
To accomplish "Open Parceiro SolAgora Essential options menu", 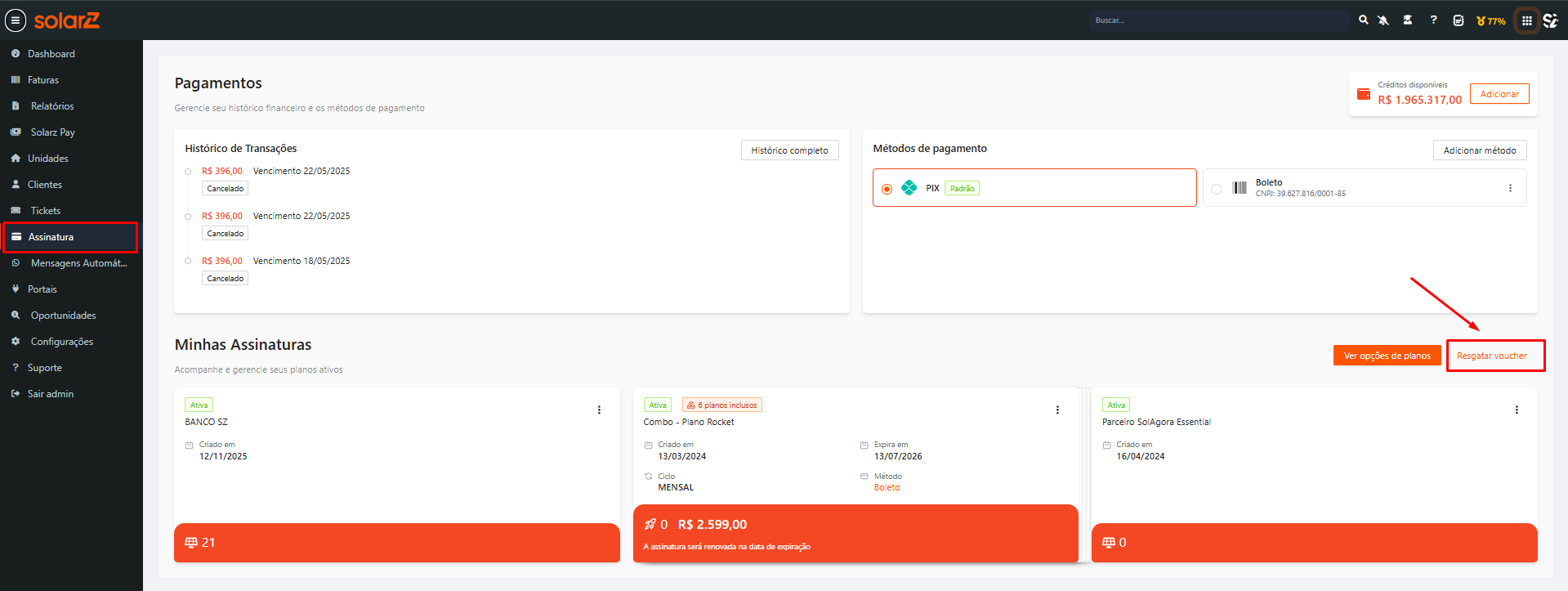I will point(1517,410).
